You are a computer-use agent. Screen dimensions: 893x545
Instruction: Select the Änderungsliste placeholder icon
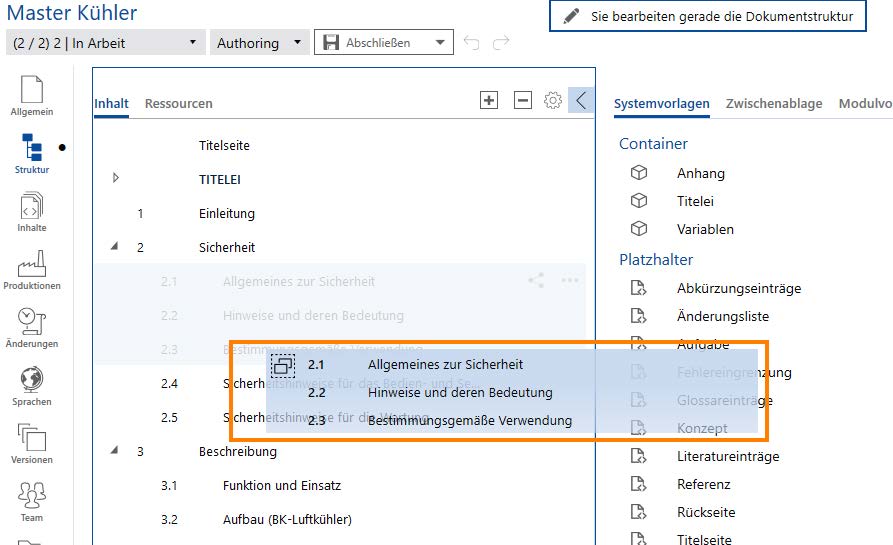[638, 315]
